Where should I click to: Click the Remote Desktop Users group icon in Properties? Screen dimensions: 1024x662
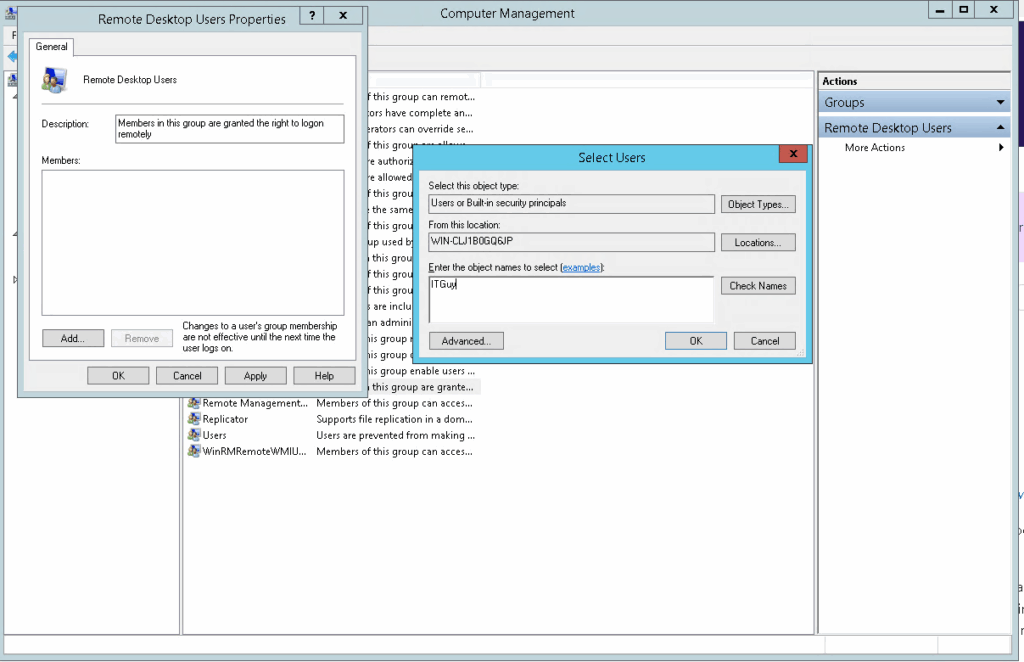tap(55, 80)
